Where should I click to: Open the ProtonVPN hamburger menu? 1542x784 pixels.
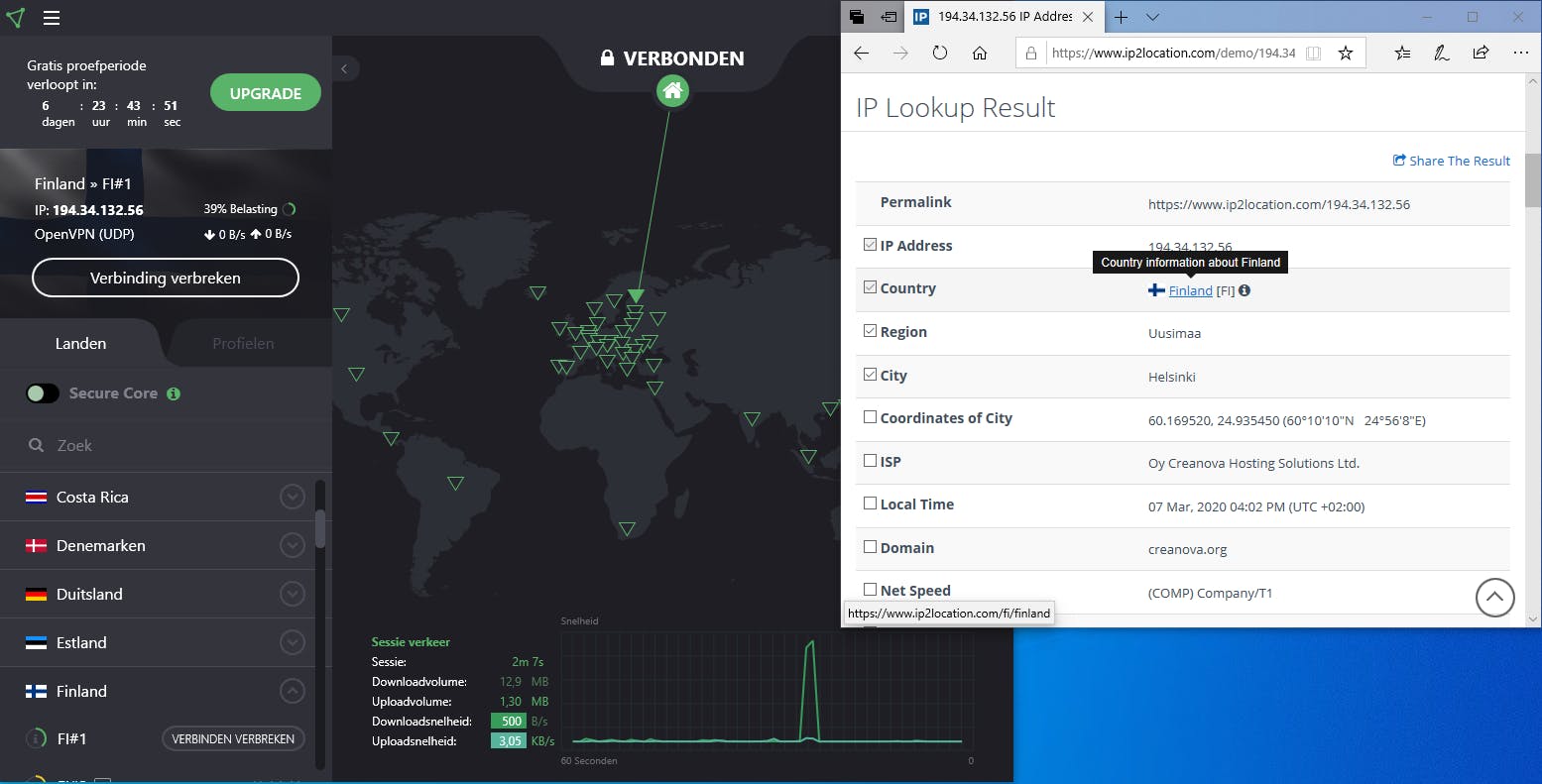(52, 18)
